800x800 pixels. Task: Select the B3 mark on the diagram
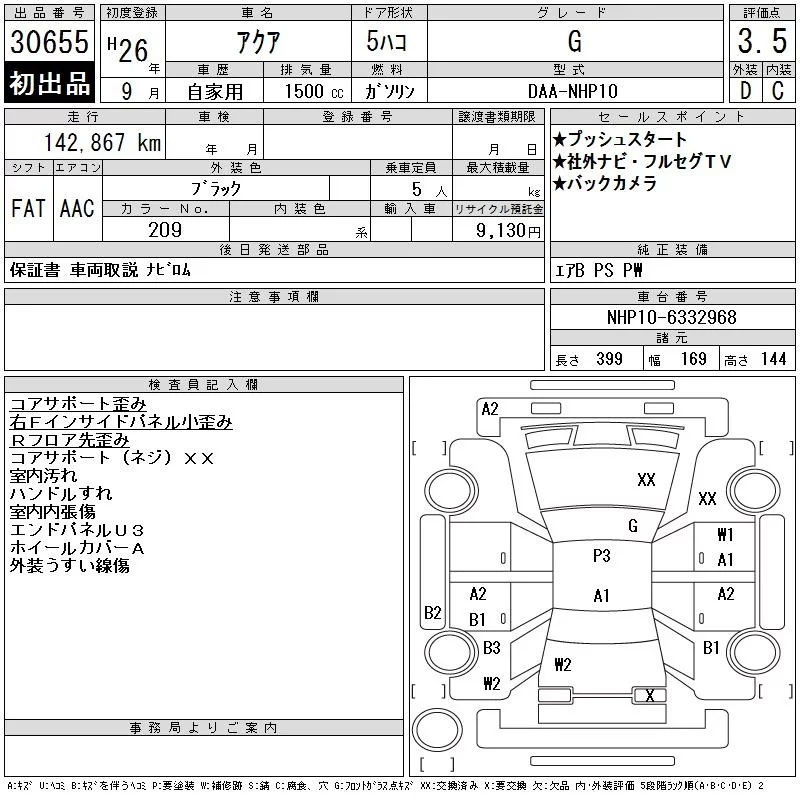pos(492,648)
